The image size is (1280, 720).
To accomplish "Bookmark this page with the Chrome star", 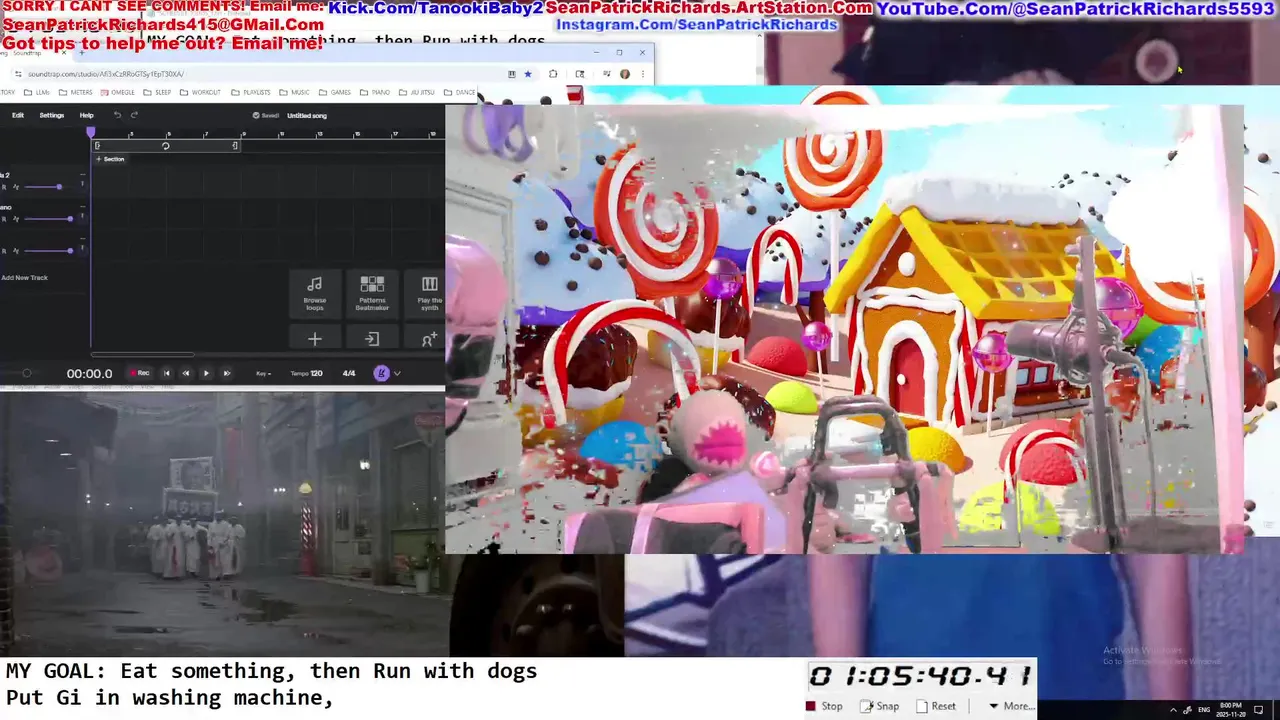I will 527,74.
